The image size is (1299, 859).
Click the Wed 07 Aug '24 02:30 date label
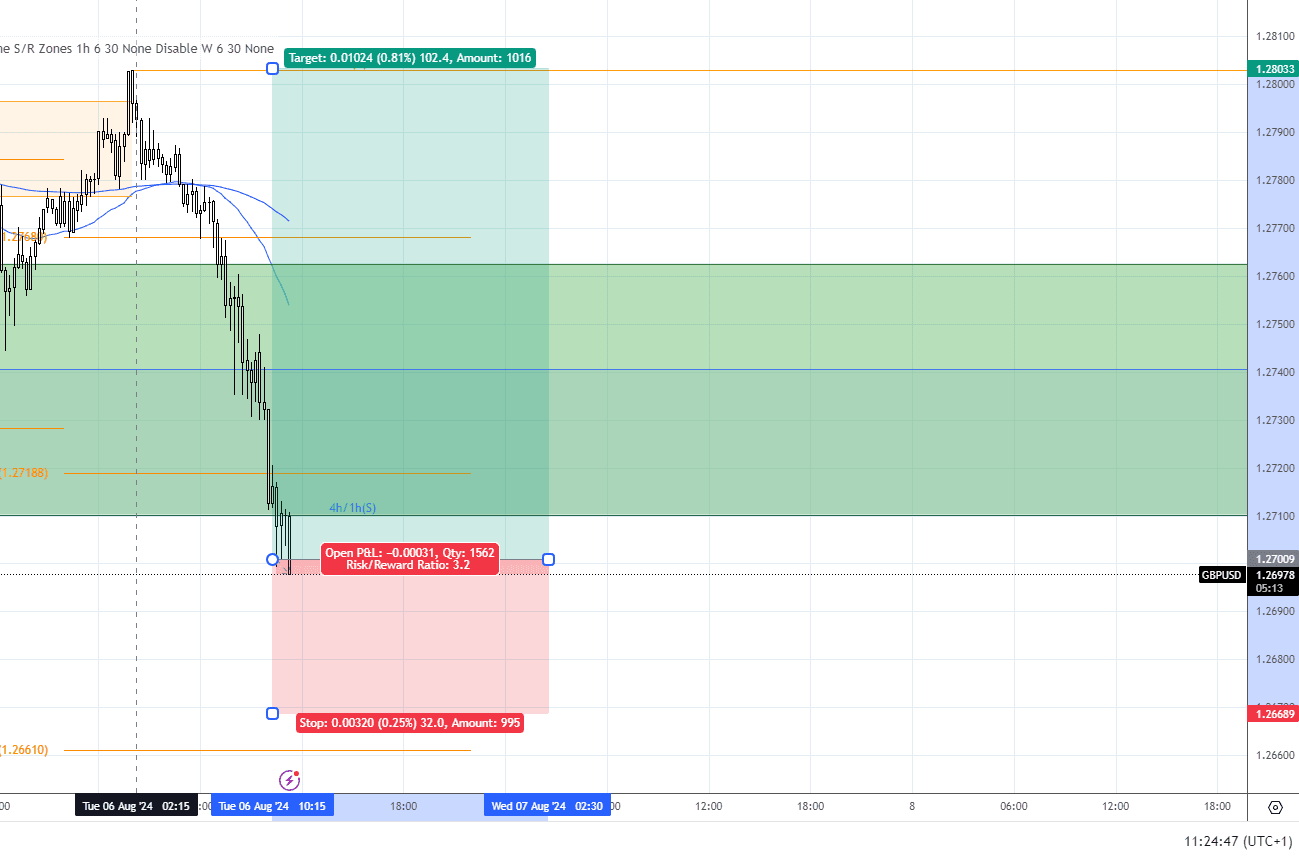[547, 806]
